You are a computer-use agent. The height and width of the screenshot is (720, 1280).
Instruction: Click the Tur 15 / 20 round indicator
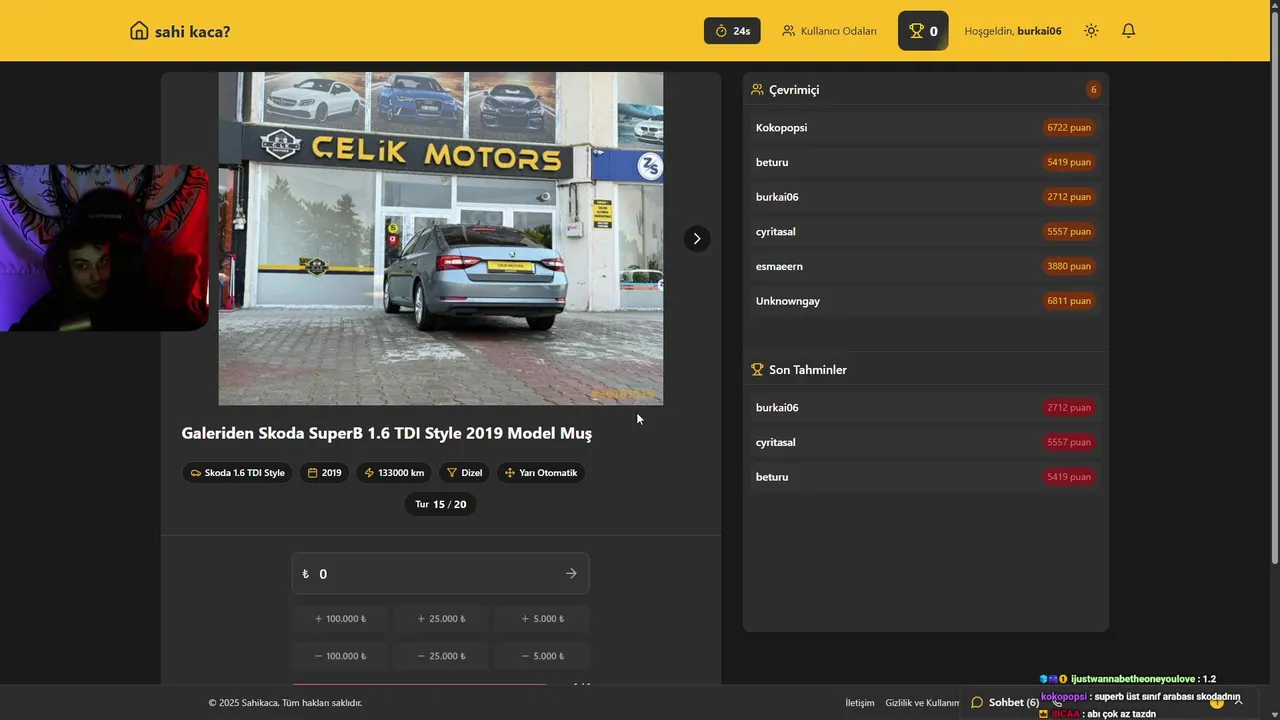click(441, 504)
